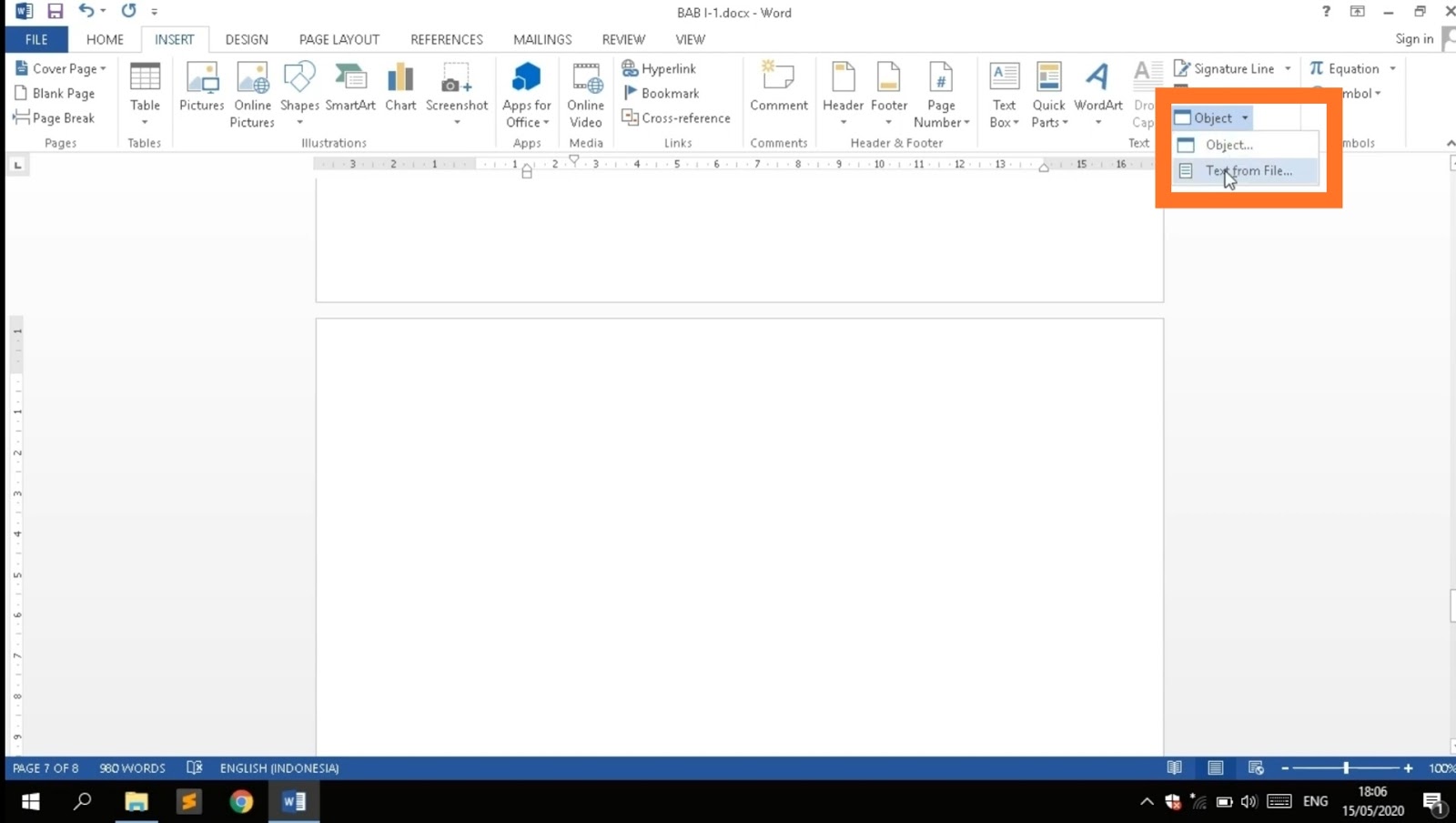
Task: Click the page 7 of 8 indicator
Action: tap(45, 768)
